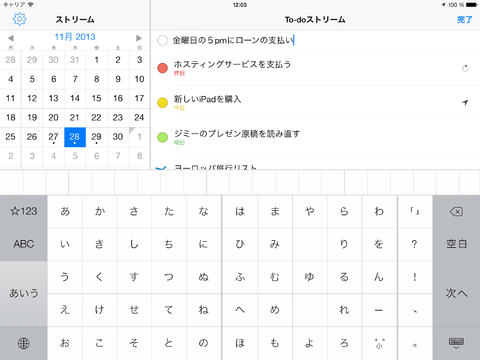This screenshot has height=360, width=480.
Task: Tap the お key
Action: click(x=65, y=343)
